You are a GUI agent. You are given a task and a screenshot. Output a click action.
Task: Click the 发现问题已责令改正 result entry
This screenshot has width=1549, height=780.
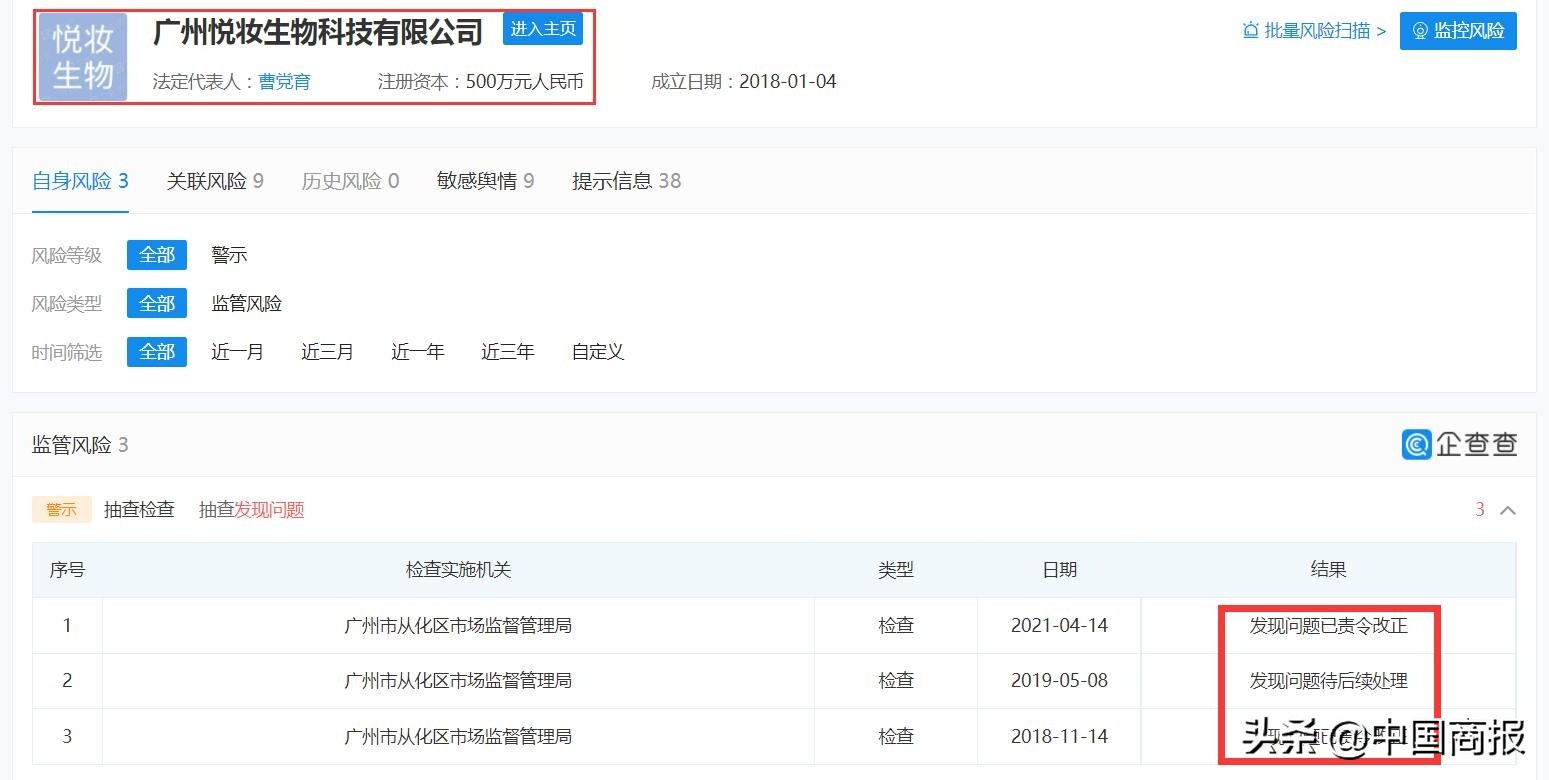click(x=1327, y=625)
